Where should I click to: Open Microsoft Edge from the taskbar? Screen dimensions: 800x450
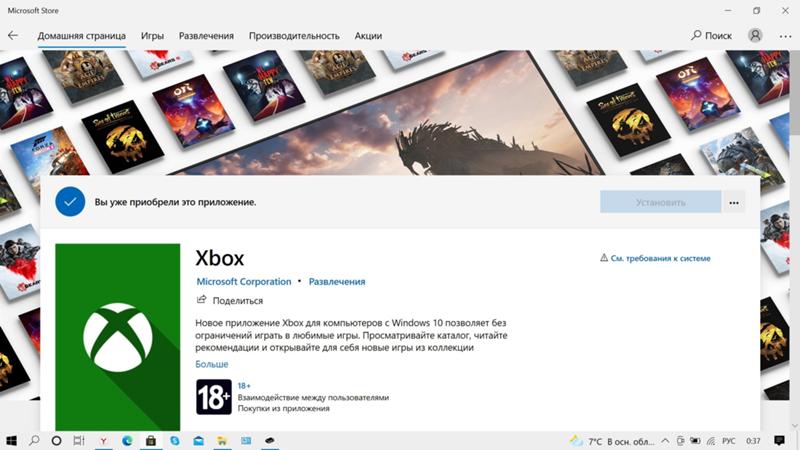pos(127,441)
